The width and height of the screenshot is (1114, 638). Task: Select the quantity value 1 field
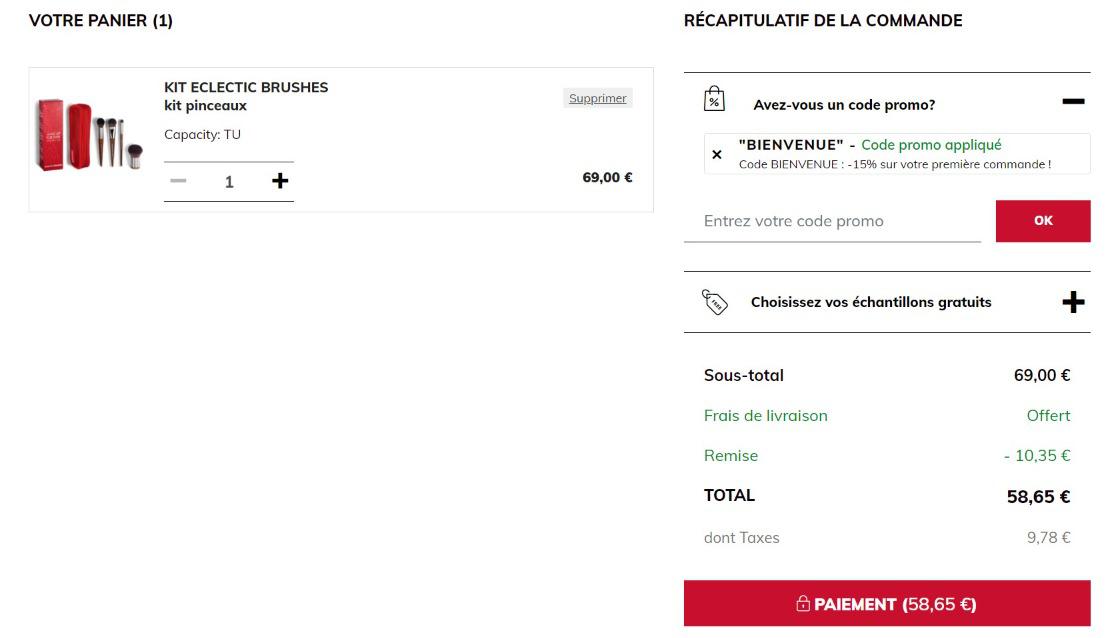tap(229, 182)
